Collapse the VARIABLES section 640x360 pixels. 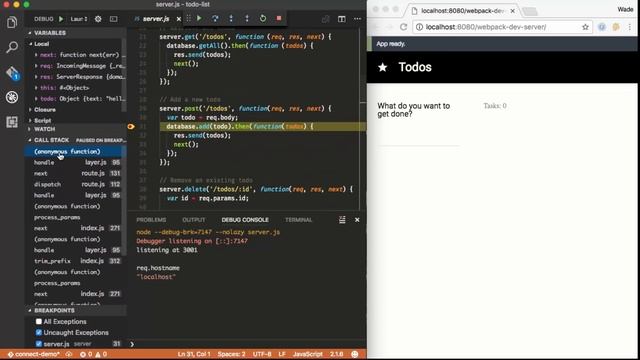point(50,33)
